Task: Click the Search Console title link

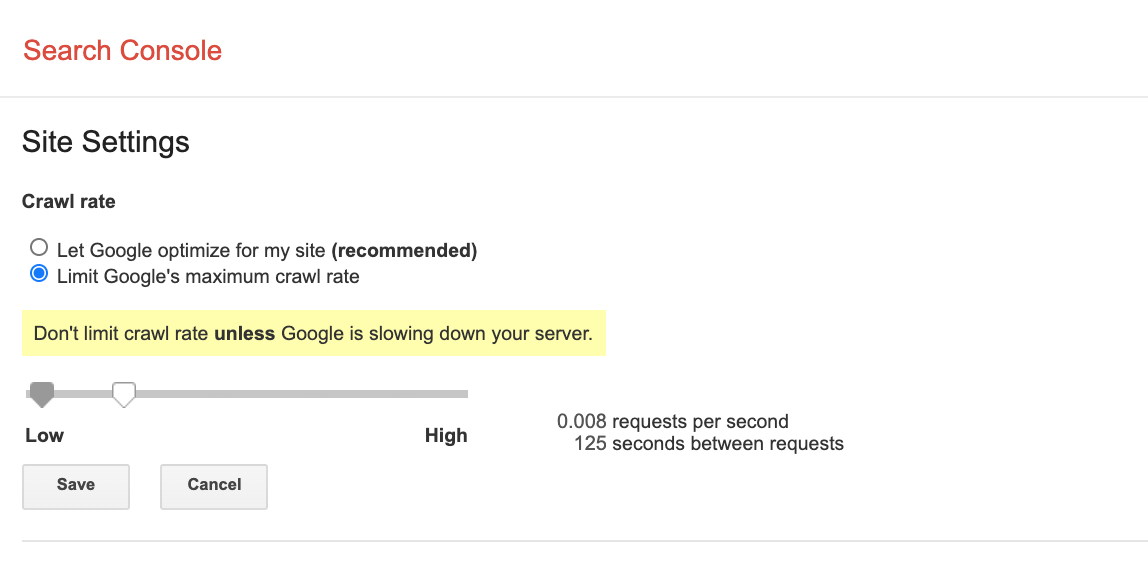Action: [122, 50]
